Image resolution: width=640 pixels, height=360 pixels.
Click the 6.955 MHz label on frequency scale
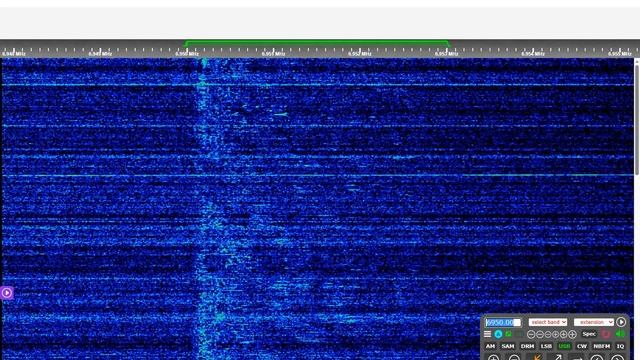619,53
